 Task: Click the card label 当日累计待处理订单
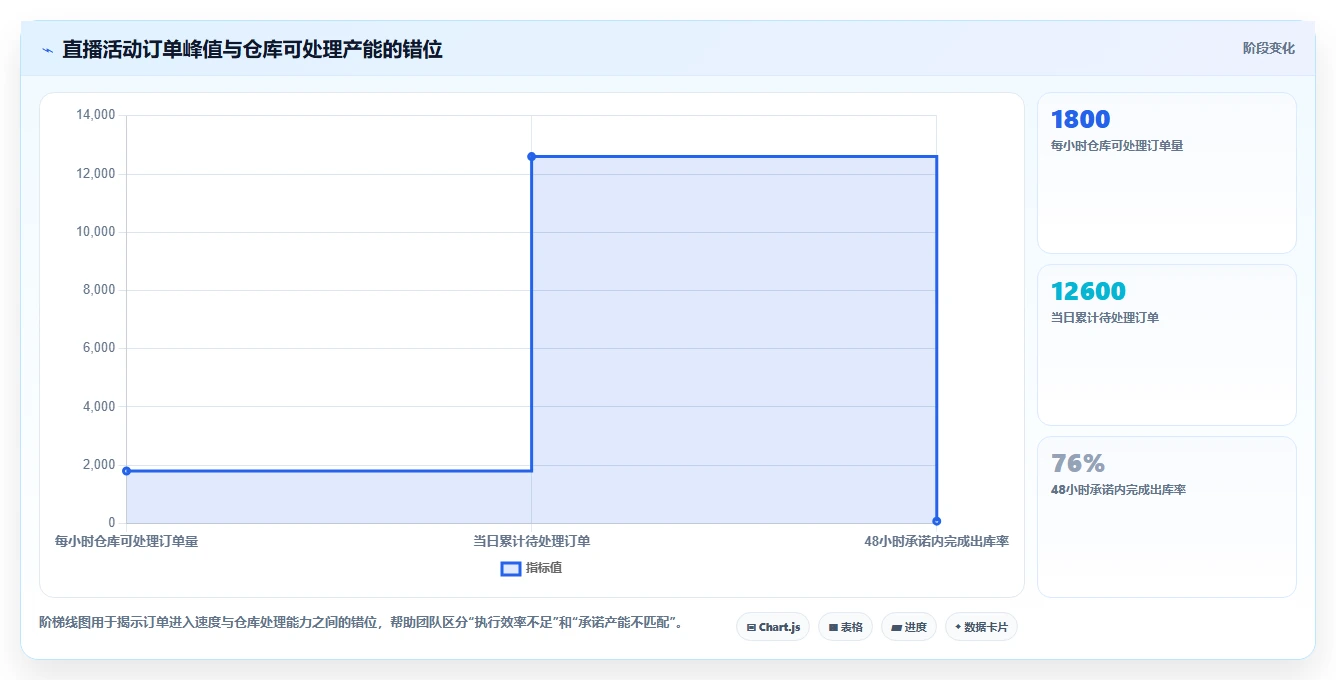click(1105, 318)
